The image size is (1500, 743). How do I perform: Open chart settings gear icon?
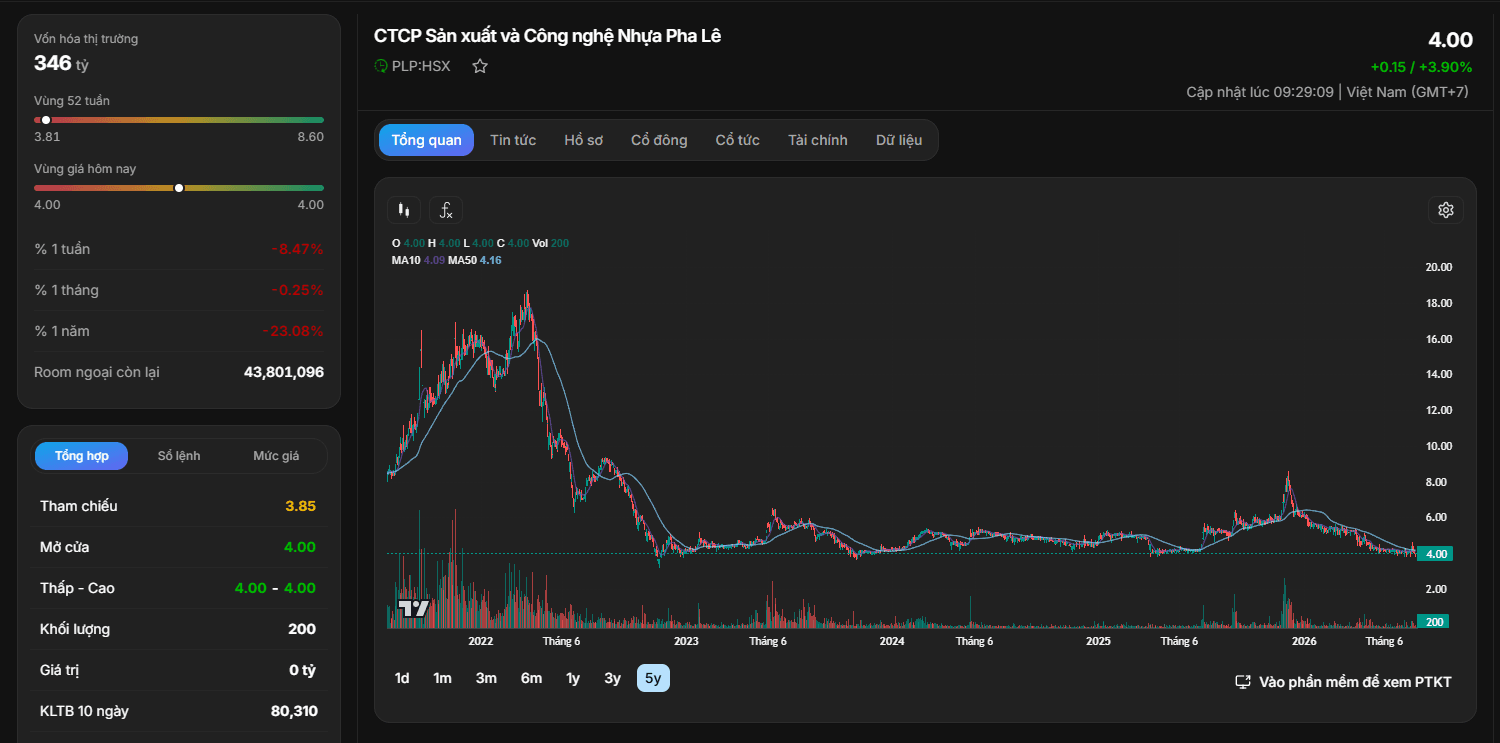pos(1445,210)
